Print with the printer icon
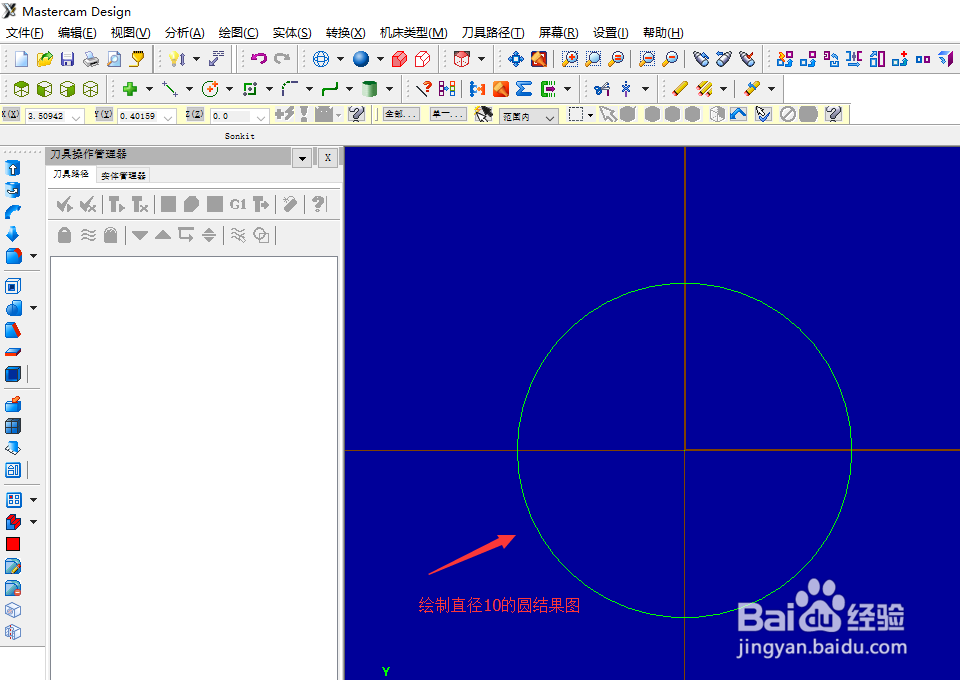Screen dimensions: 960x680 coord(91,59)
